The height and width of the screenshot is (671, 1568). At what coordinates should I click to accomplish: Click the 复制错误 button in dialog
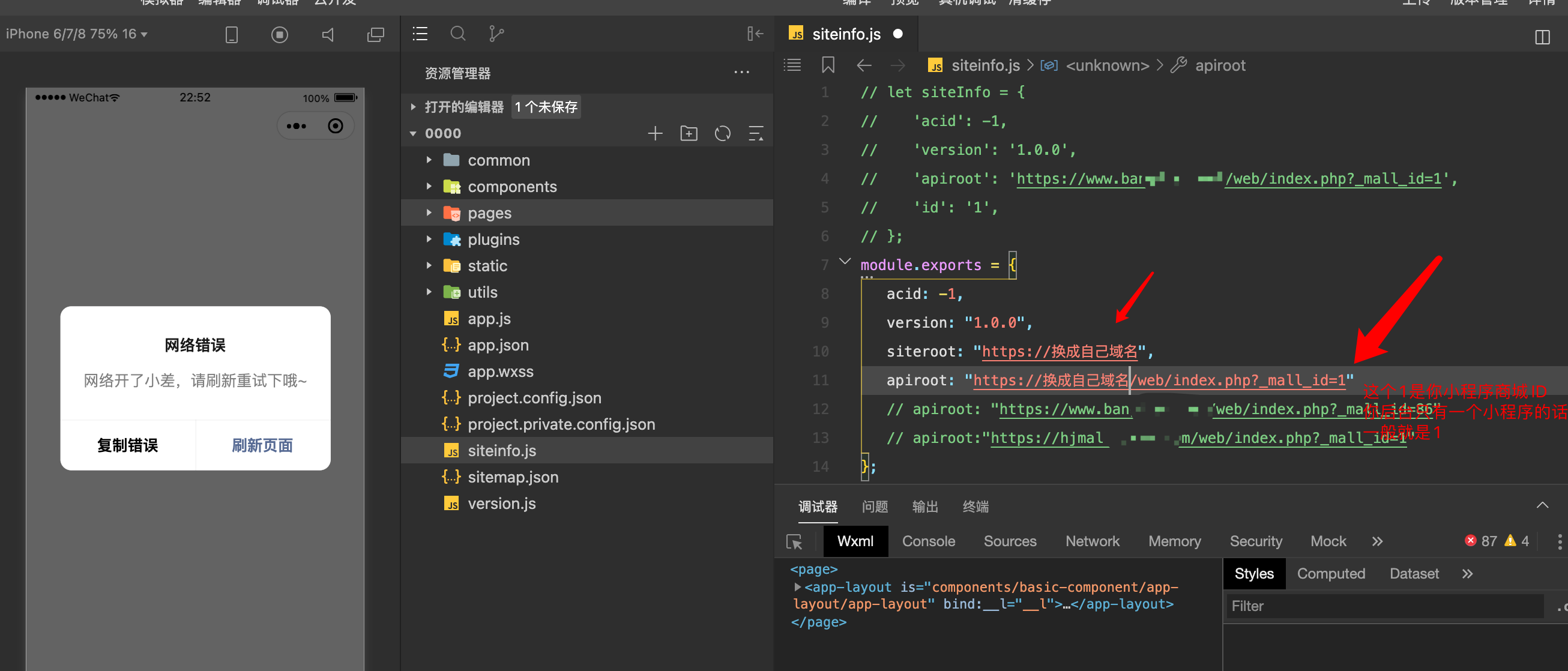point(128,445)
